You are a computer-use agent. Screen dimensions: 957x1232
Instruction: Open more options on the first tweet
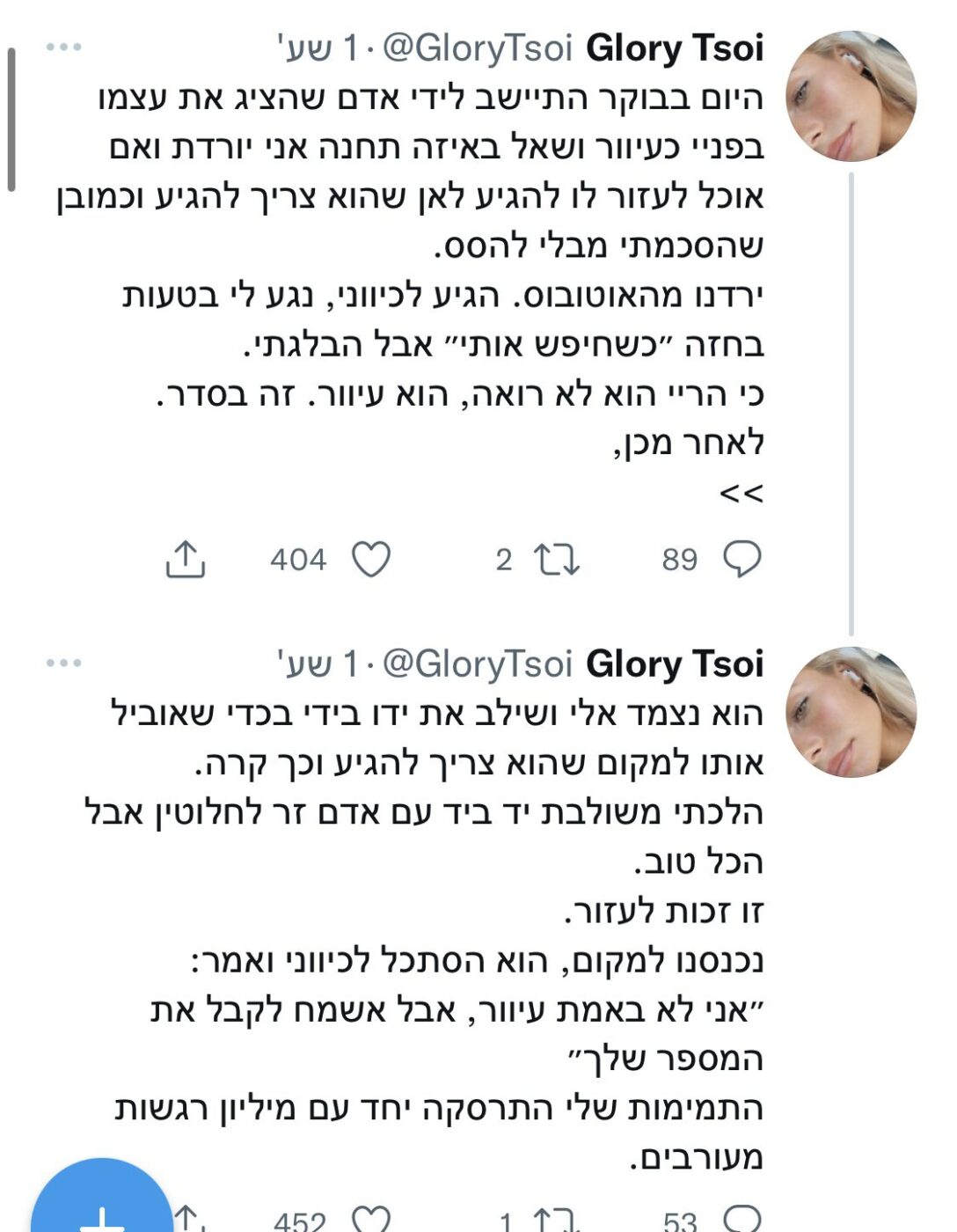63,48
